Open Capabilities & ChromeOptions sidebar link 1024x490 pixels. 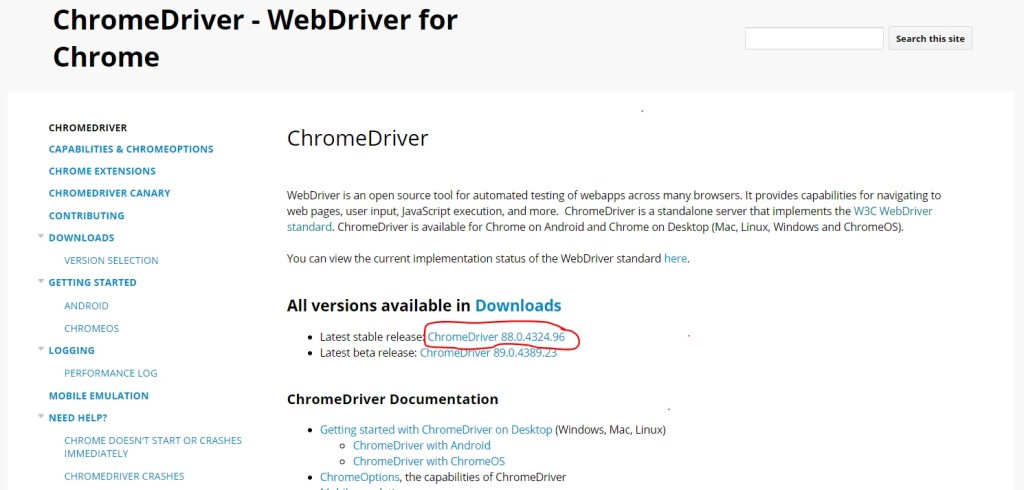click(131, 149)
